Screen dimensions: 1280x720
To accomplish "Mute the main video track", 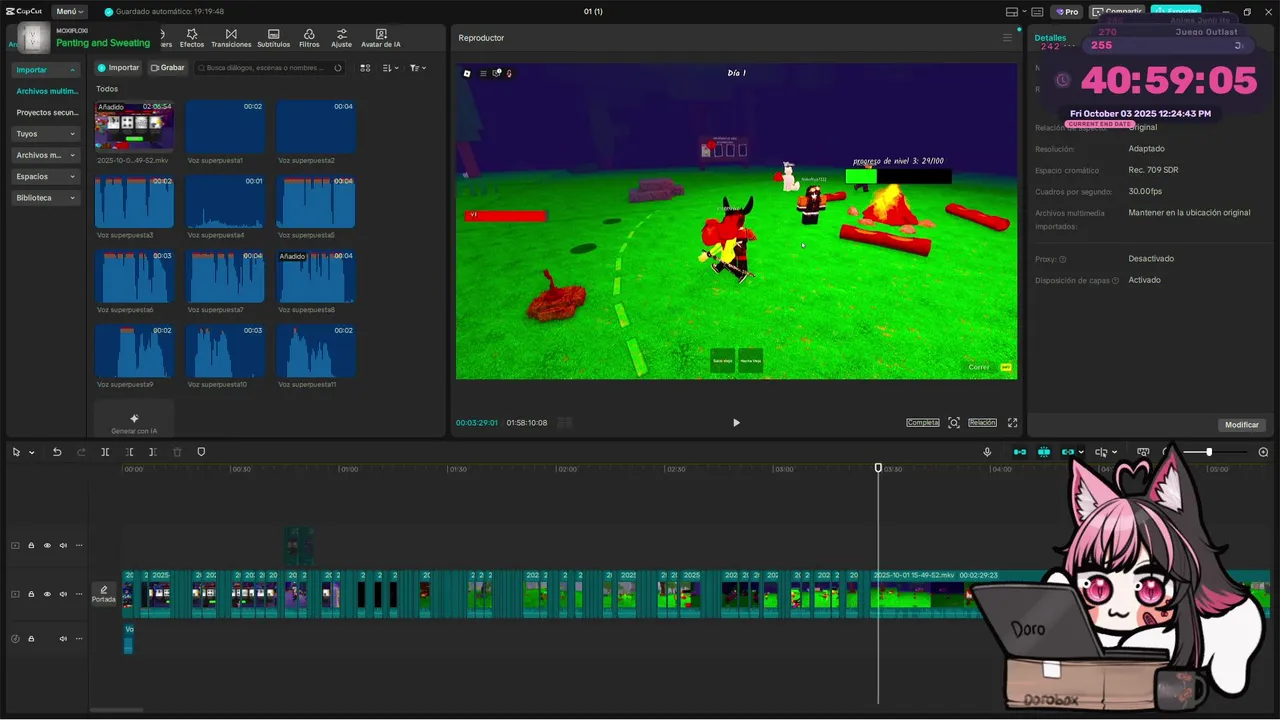I will pyautogui.click(x=63, y=594).
